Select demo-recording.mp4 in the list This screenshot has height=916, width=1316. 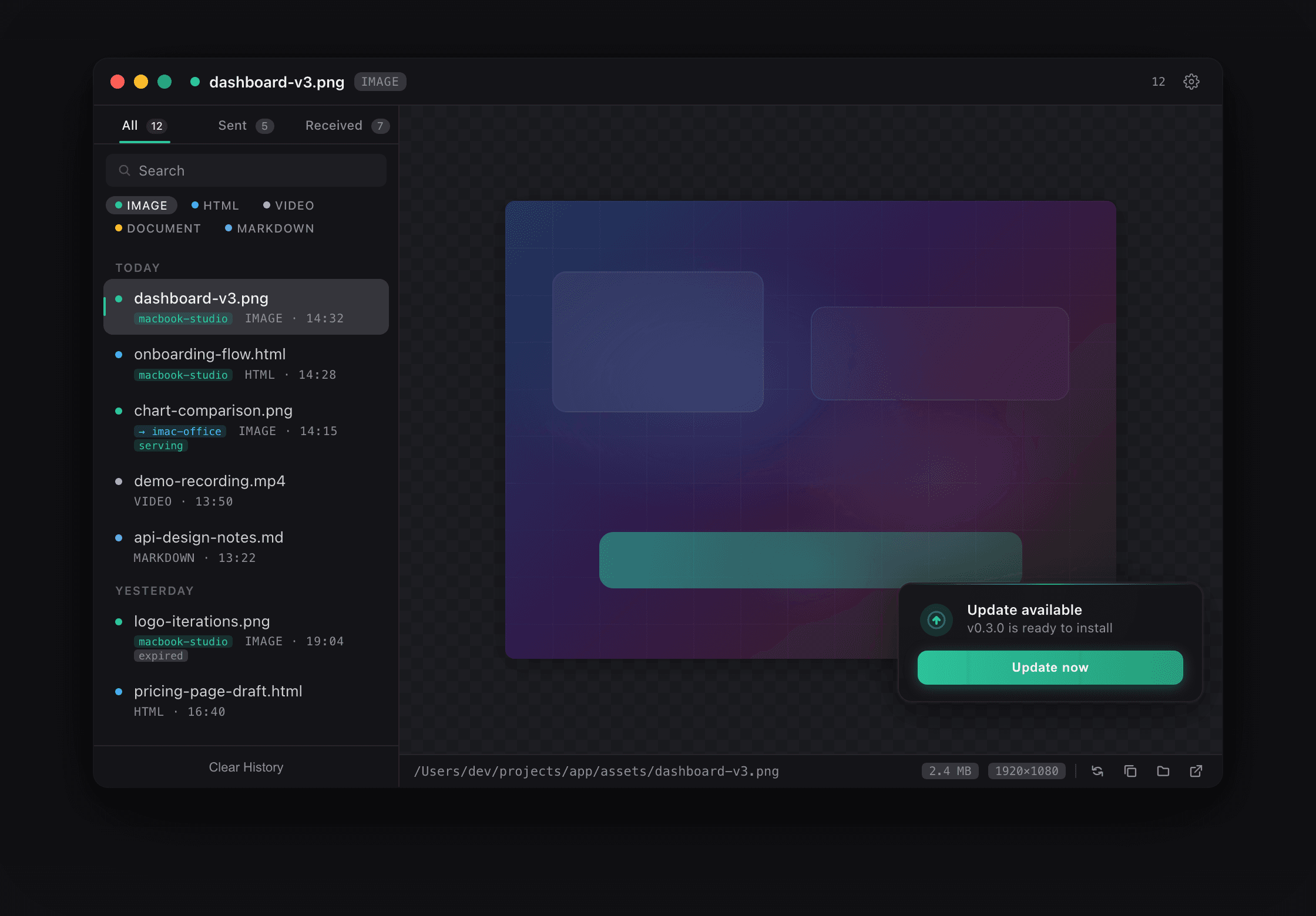(246, 490)
